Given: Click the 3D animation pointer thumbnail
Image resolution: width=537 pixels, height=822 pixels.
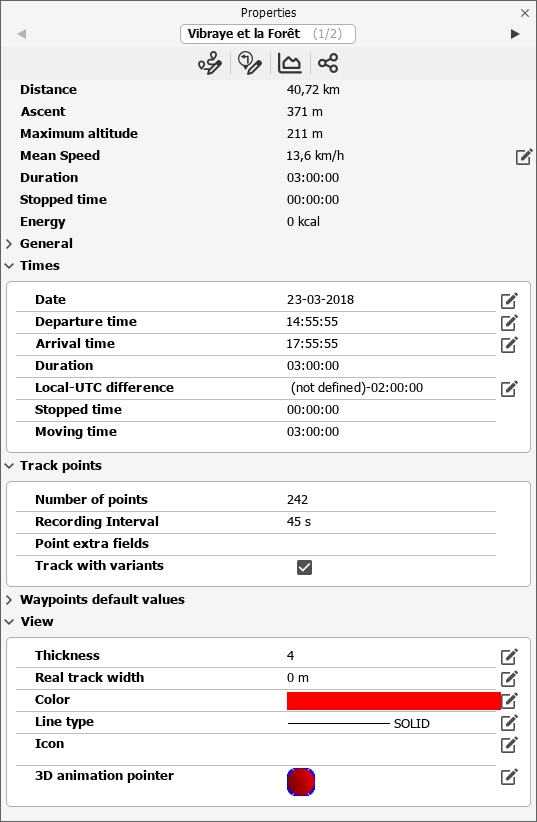Looking at the screenshot, I should pyautogui.click(x=301, y=782).
